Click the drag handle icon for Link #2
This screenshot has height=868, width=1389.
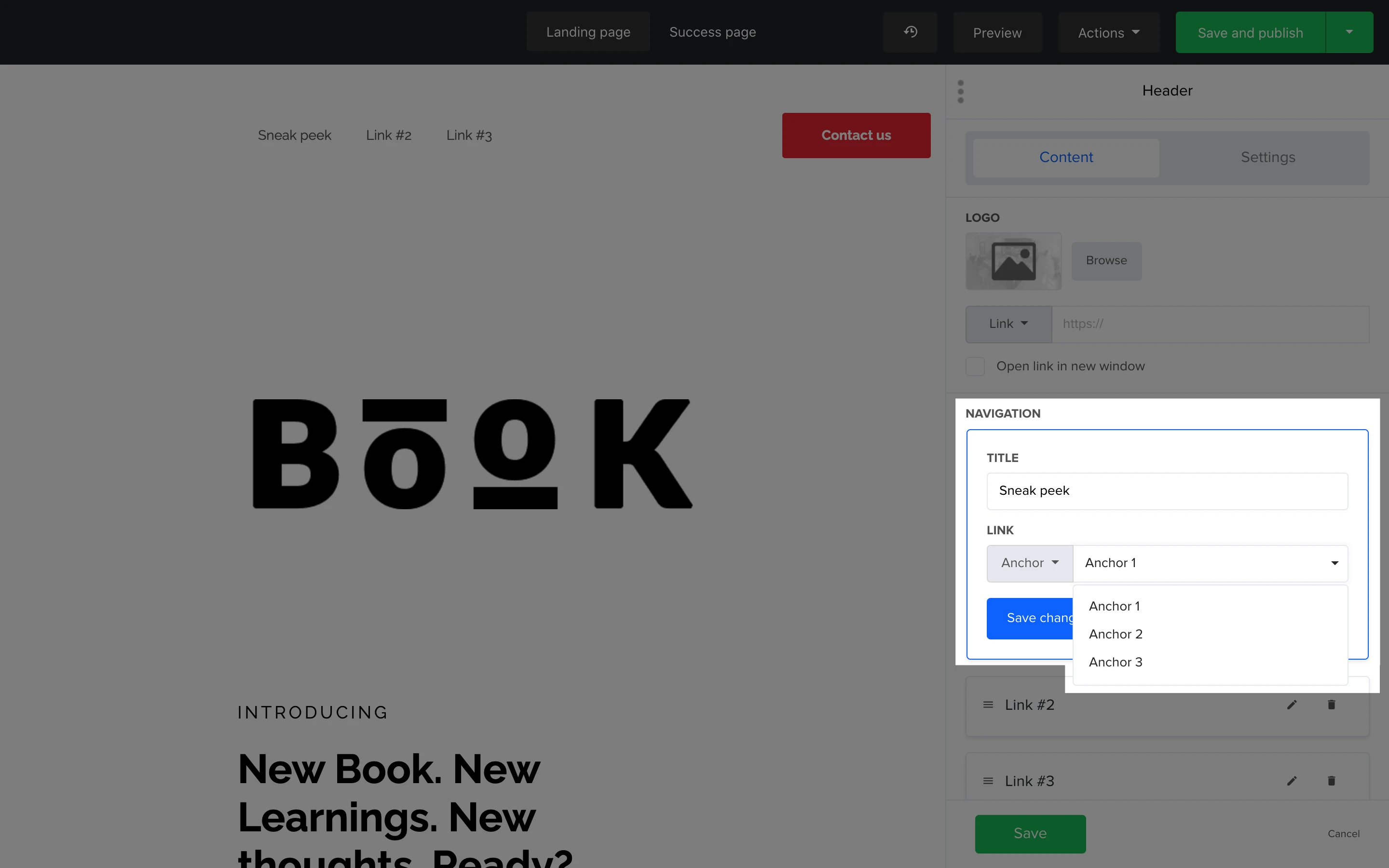pos(988,705)
